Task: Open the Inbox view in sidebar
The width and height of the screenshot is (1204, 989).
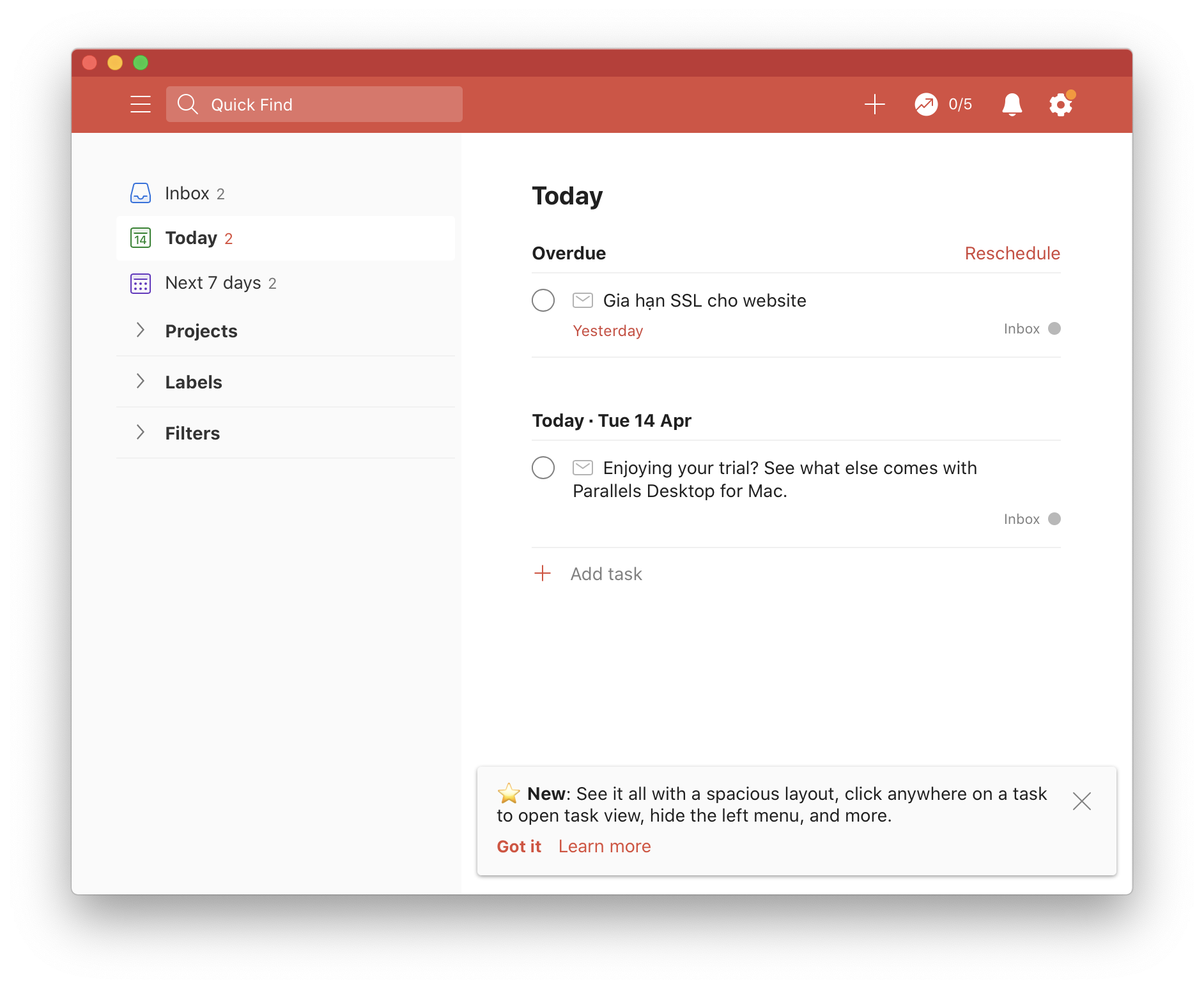Action: click(187, 193)
